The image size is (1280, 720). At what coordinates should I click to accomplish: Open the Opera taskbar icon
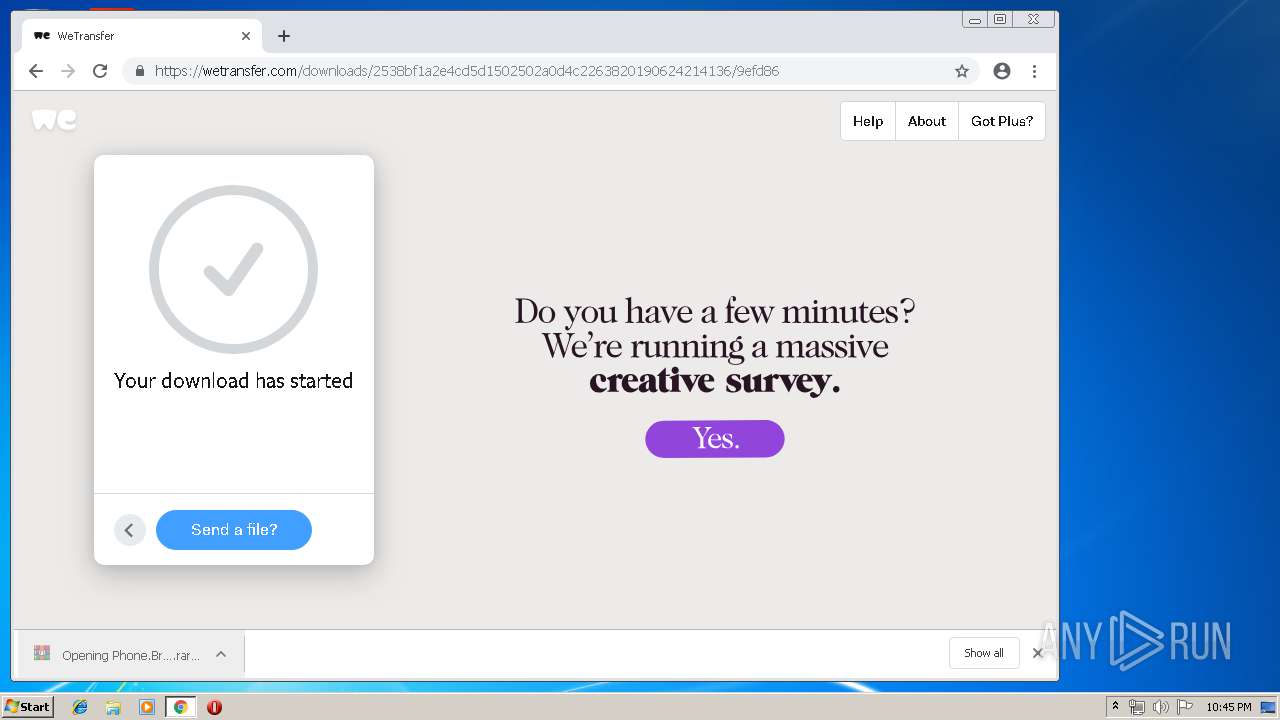coord(214,707)
